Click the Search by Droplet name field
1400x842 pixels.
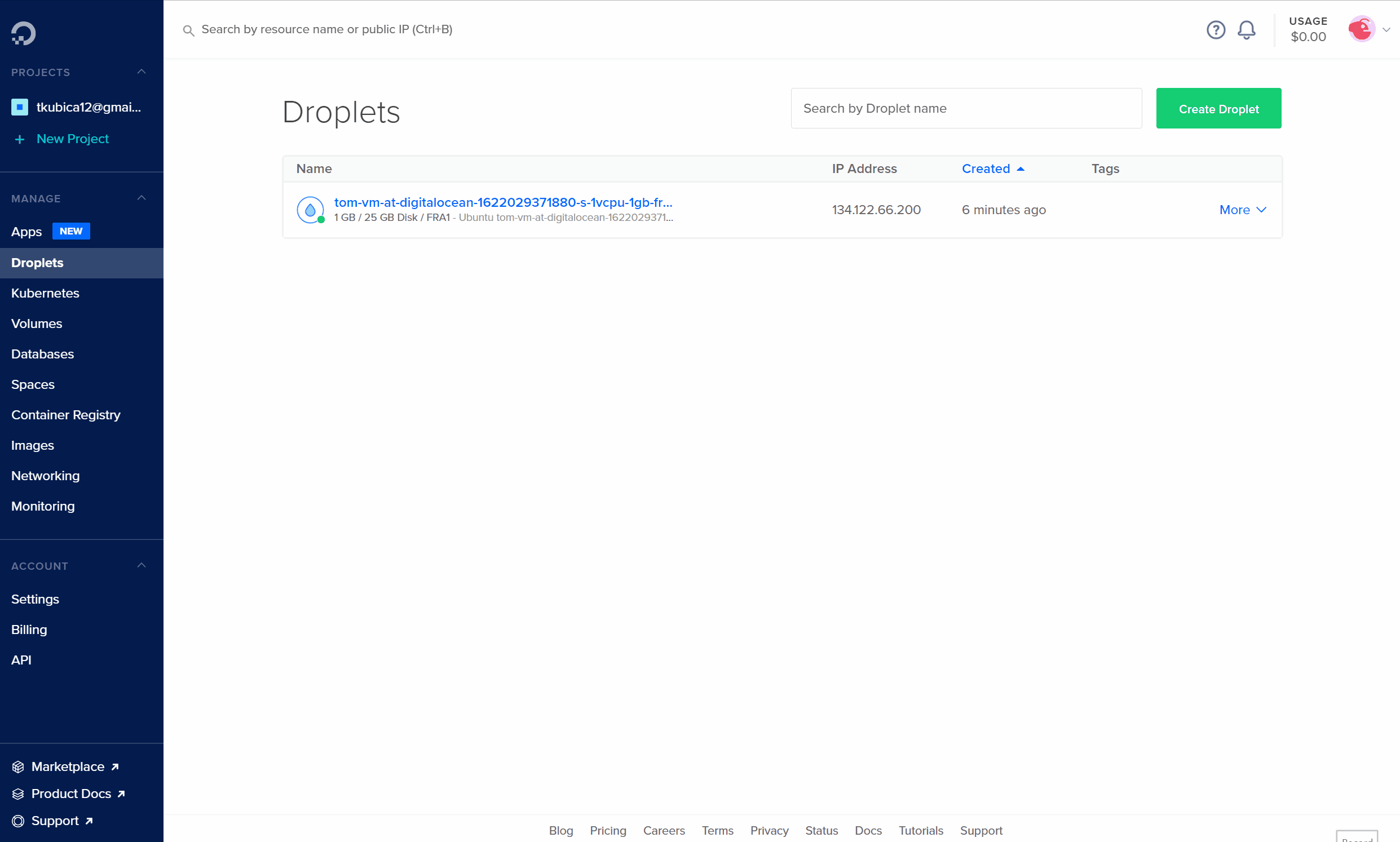pos(966,108)
